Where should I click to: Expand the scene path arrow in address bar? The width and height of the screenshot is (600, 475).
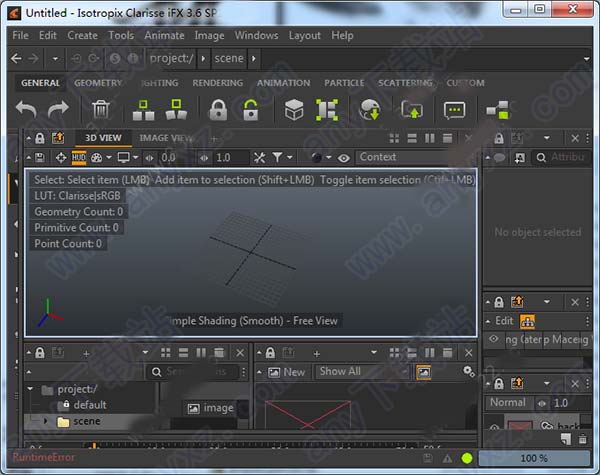[x=253, y=59]
